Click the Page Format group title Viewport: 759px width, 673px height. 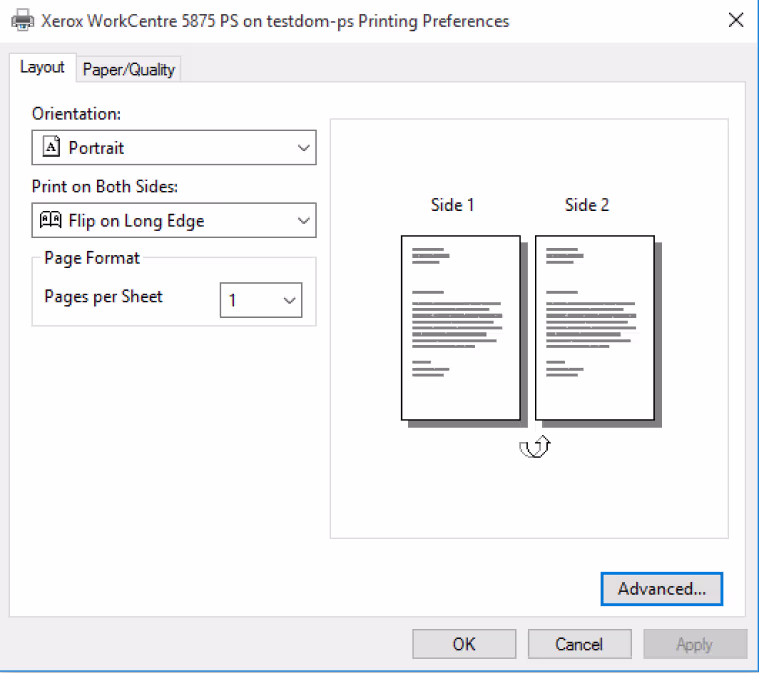92,258
